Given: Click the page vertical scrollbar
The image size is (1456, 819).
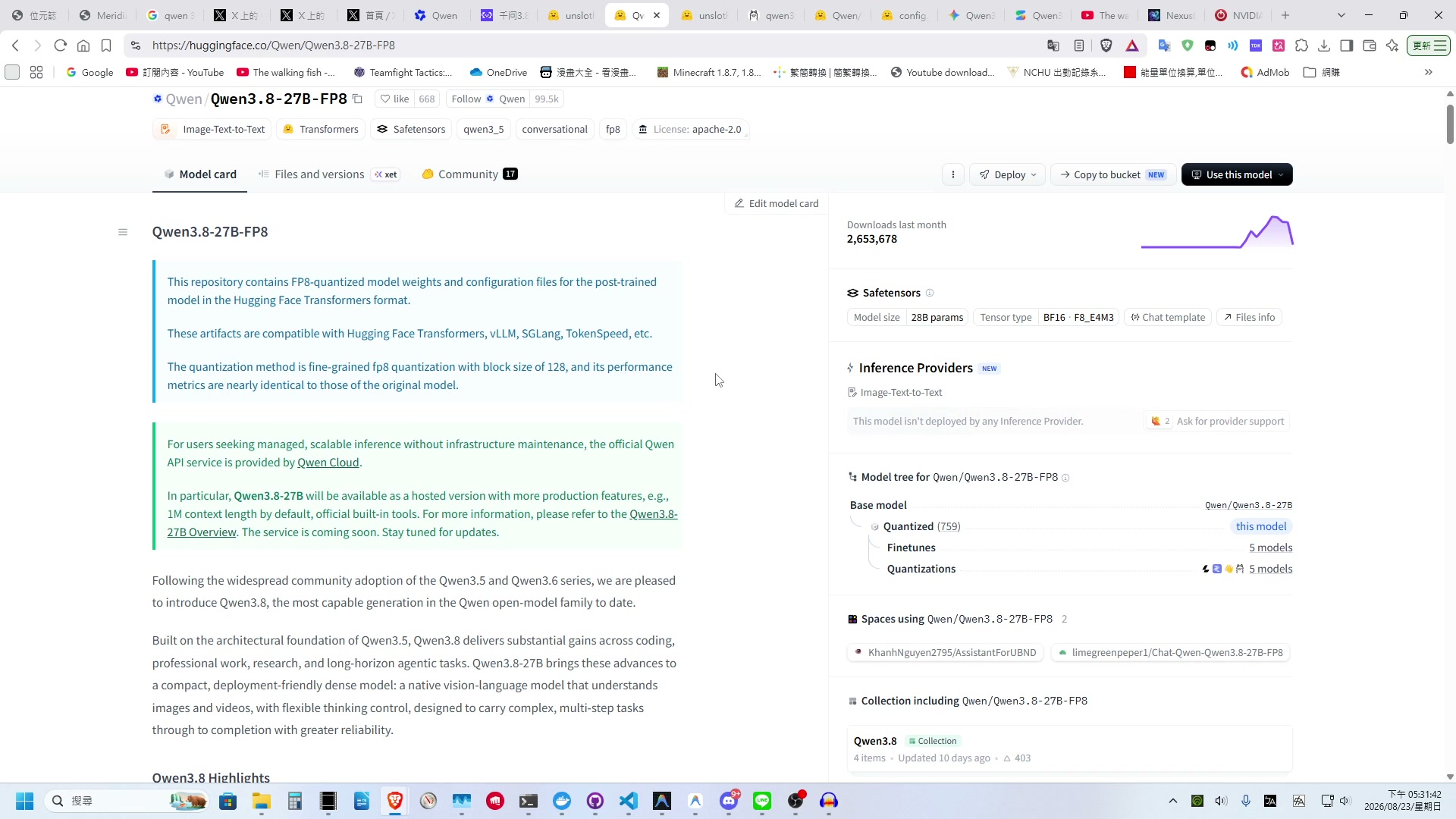Looking at the screenshot, I should 1450,124.
